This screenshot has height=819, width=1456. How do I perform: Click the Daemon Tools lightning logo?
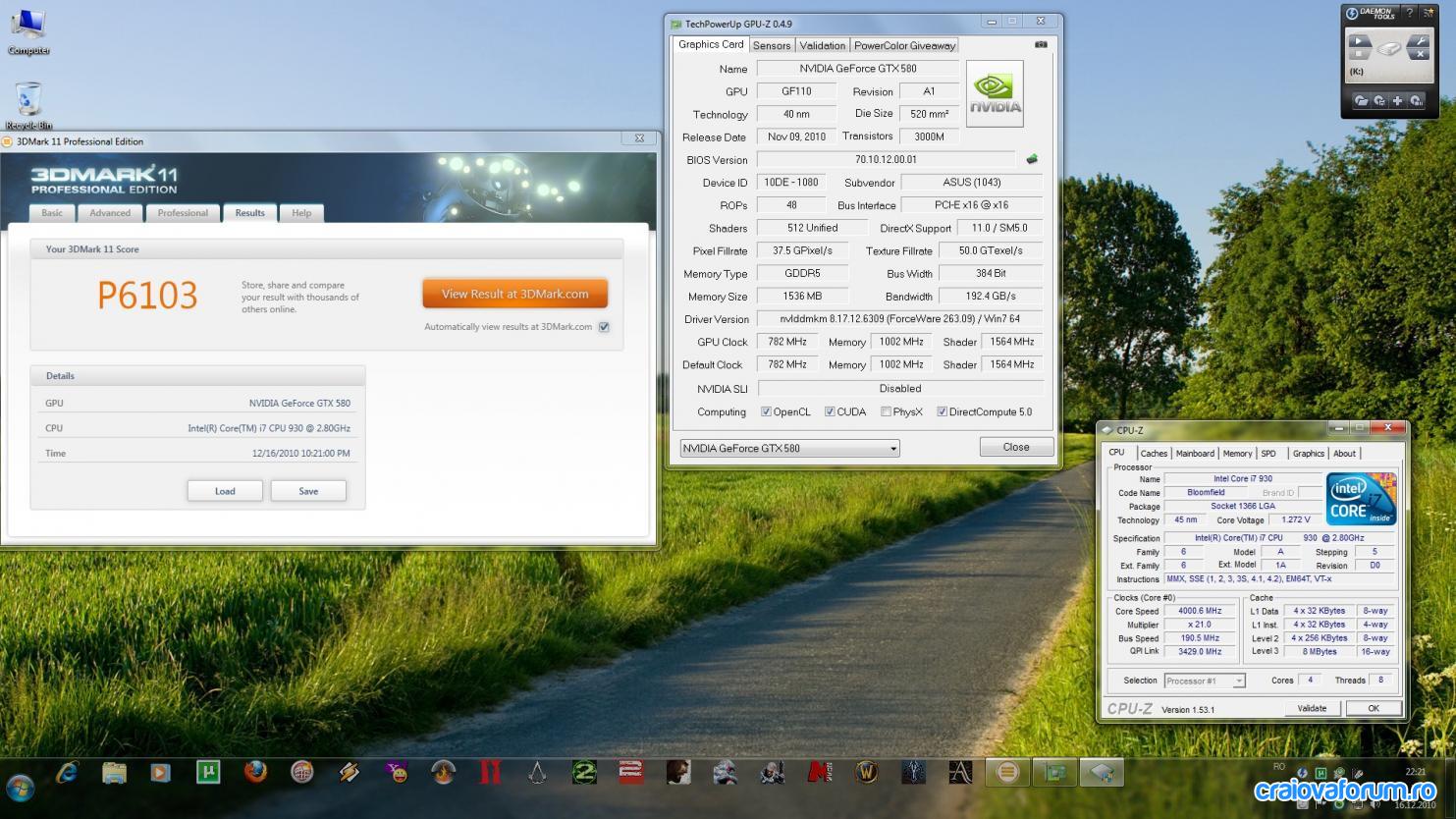(x=1352, y=14)
